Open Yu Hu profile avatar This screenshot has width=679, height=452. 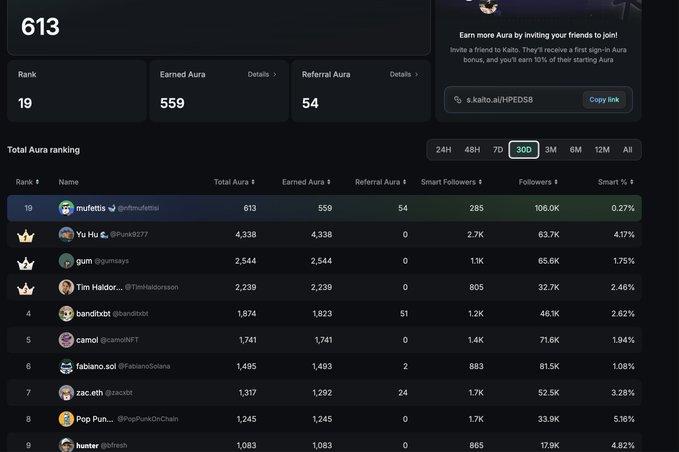point(66,235)
